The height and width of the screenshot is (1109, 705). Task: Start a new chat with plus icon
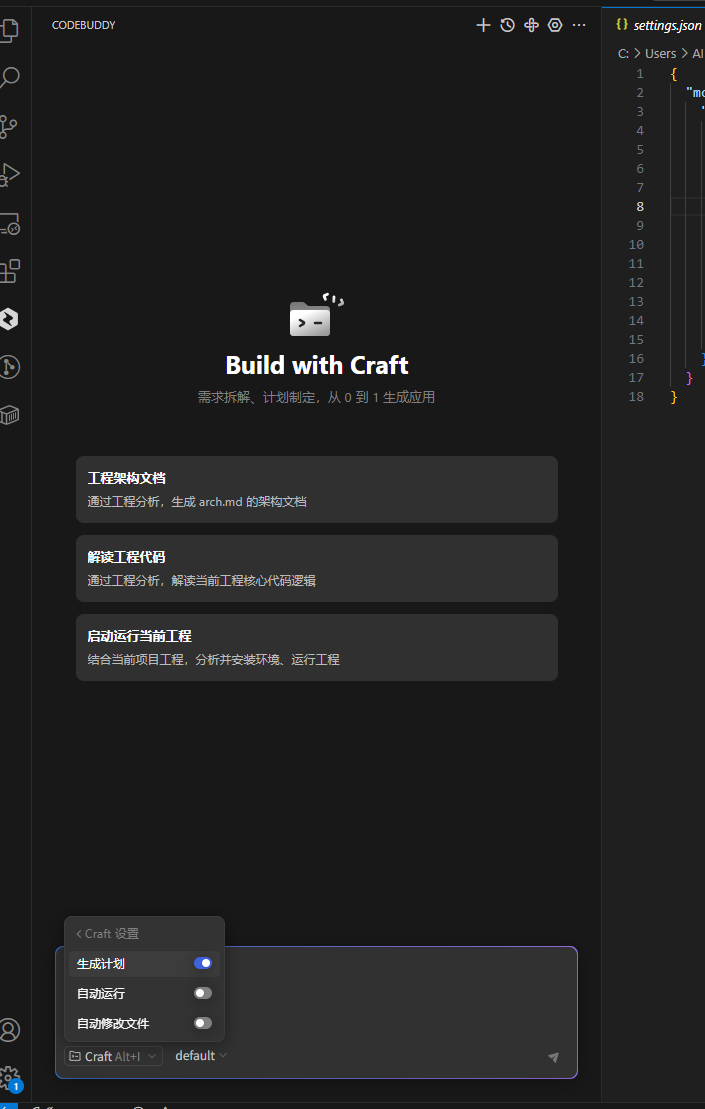483,25
